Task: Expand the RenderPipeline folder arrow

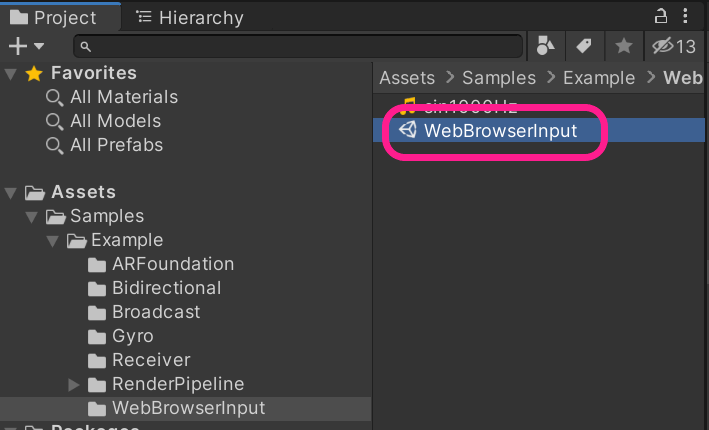Action: 74,384
